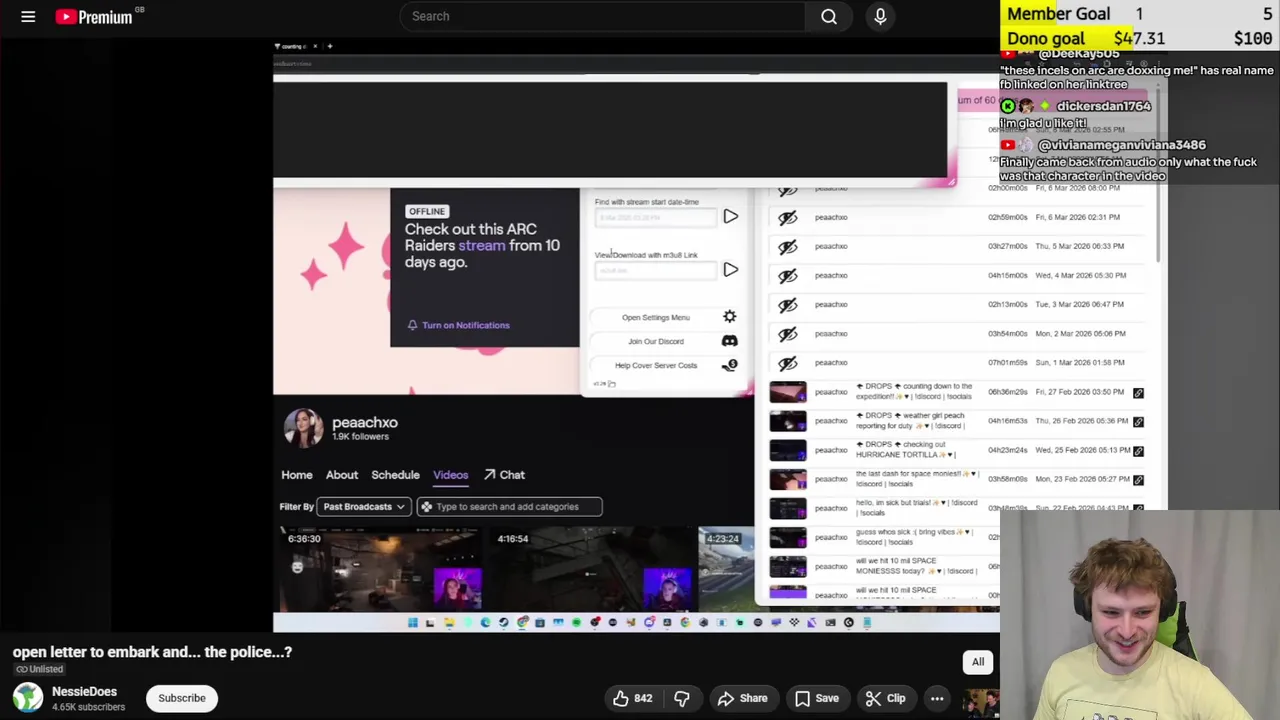Click Open Settings Menu button
Viewport: 1280px width, 720px height.
pos(656,317)
